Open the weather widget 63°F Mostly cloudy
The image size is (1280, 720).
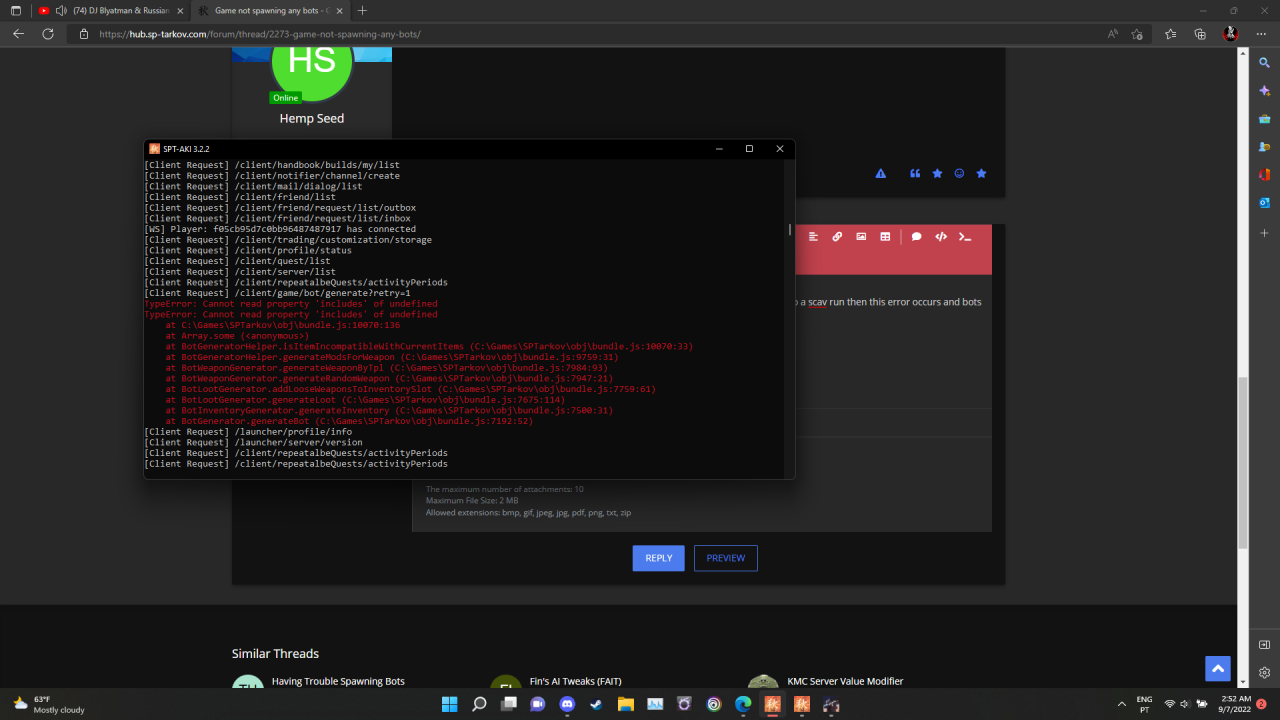click(x=48, y=704)
